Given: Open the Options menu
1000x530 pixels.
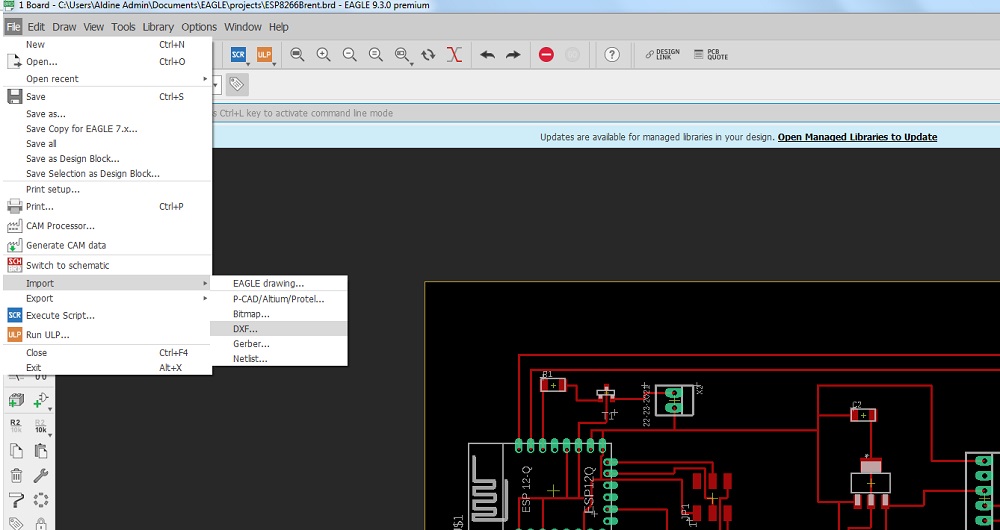Looking at the screenshot, I should coord(199,27).
